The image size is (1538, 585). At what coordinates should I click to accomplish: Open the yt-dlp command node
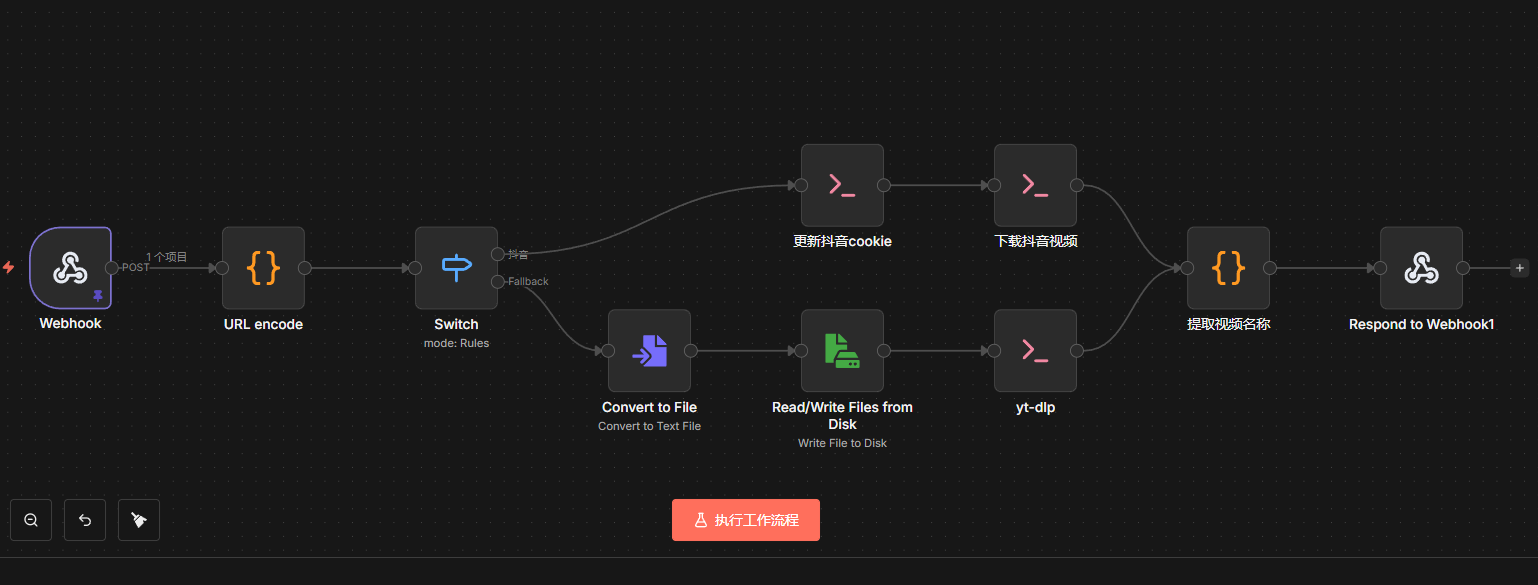point(1035,351)
